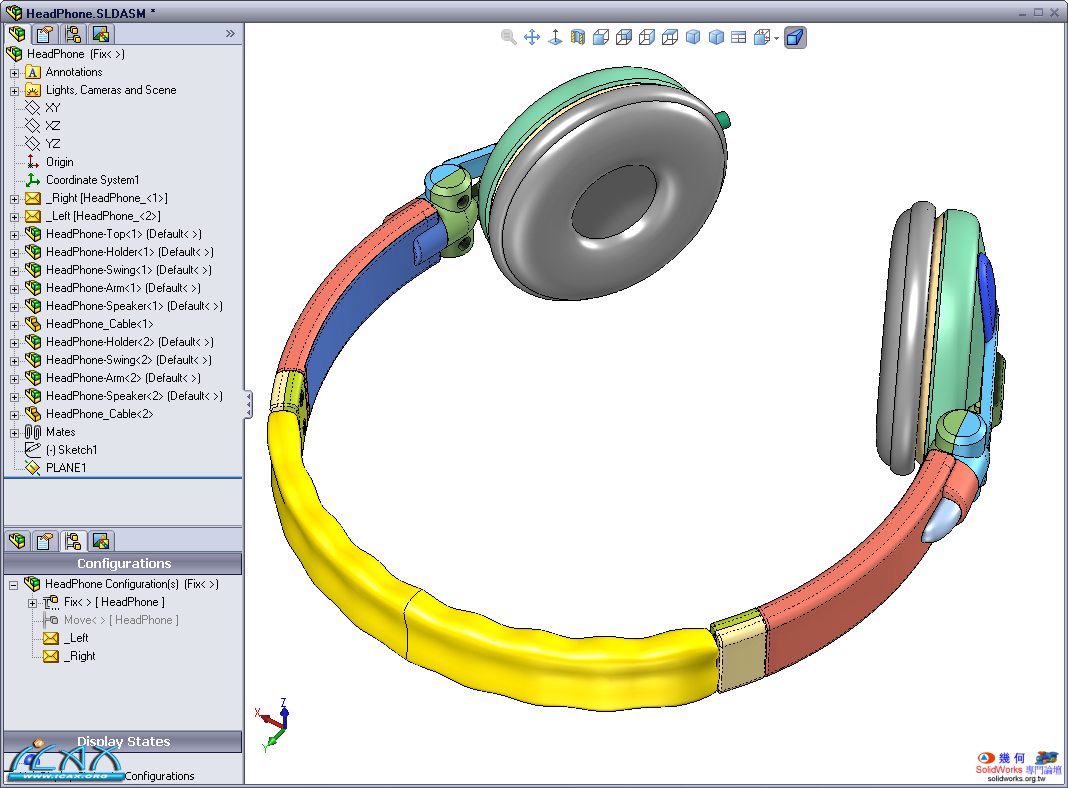Collapse the HeadPhone Configuration(s) tree node
This screenshot has height=788, width=1068.
[14, 584]
